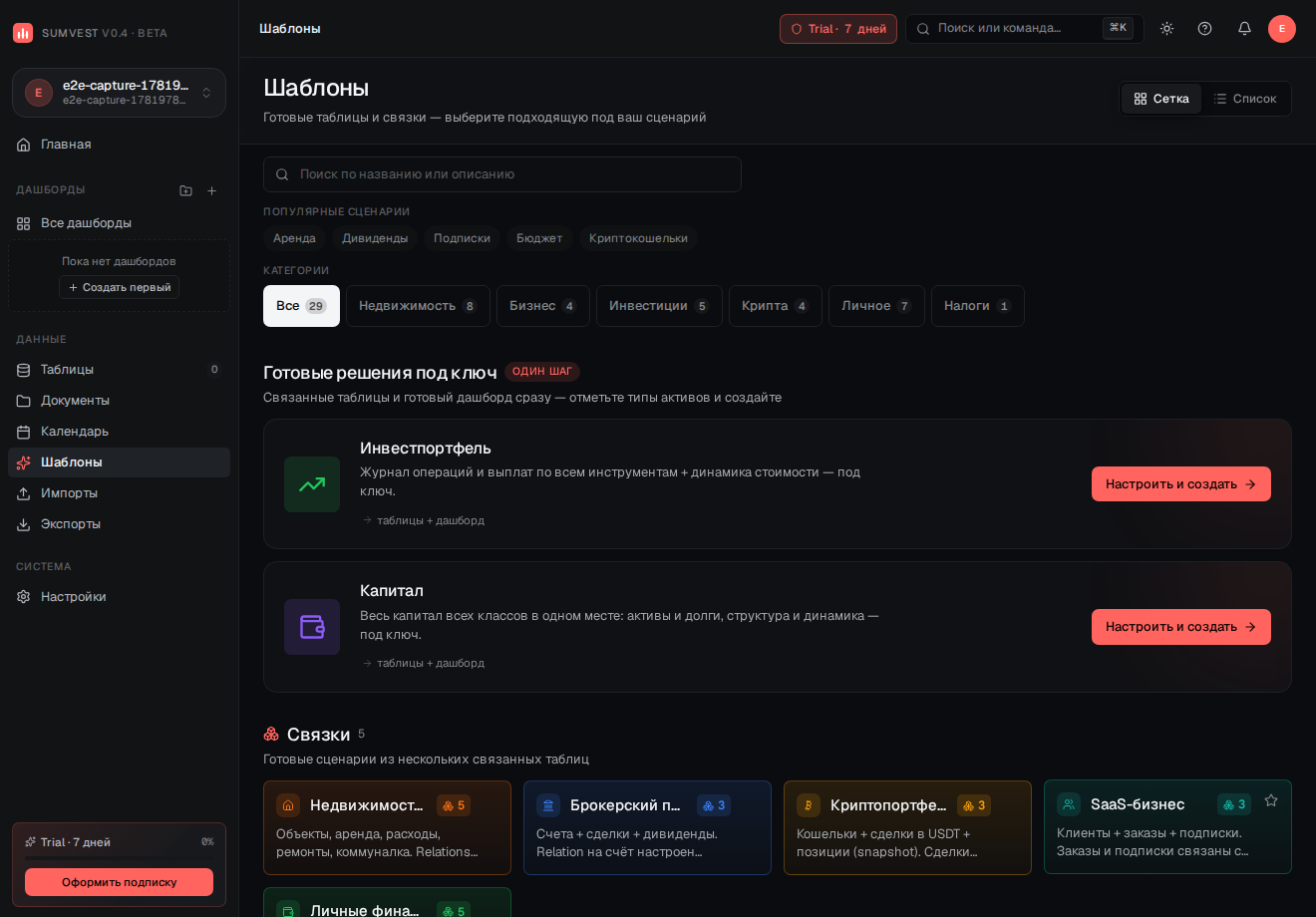Favorite the SaaS-бизнес template star
The height and width of the screenshot is (917, 1316).
click(x=1271, y=800)
